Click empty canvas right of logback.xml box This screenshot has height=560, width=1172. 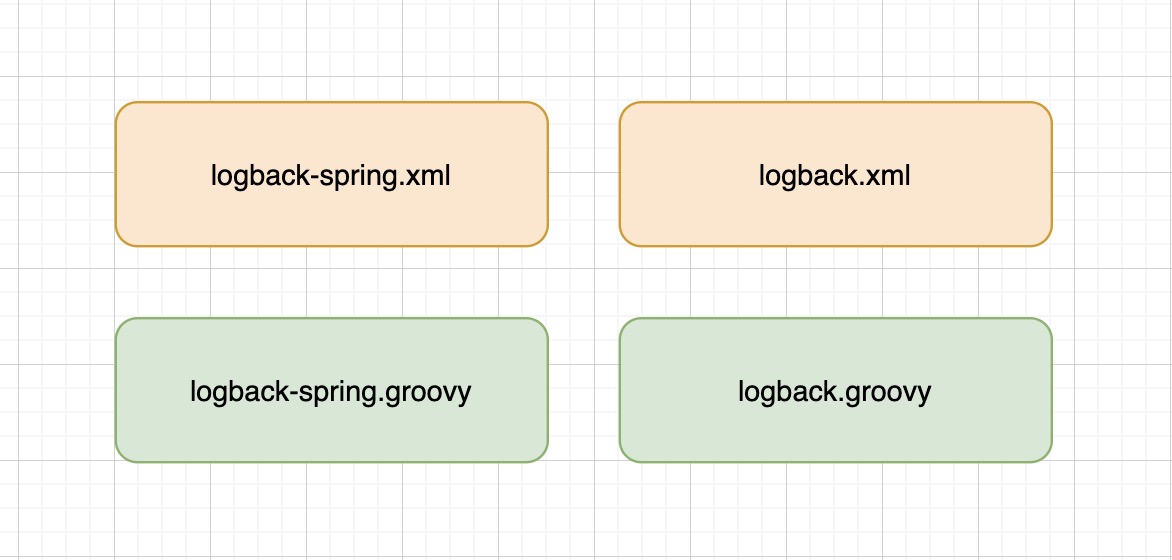point(1112,173)
